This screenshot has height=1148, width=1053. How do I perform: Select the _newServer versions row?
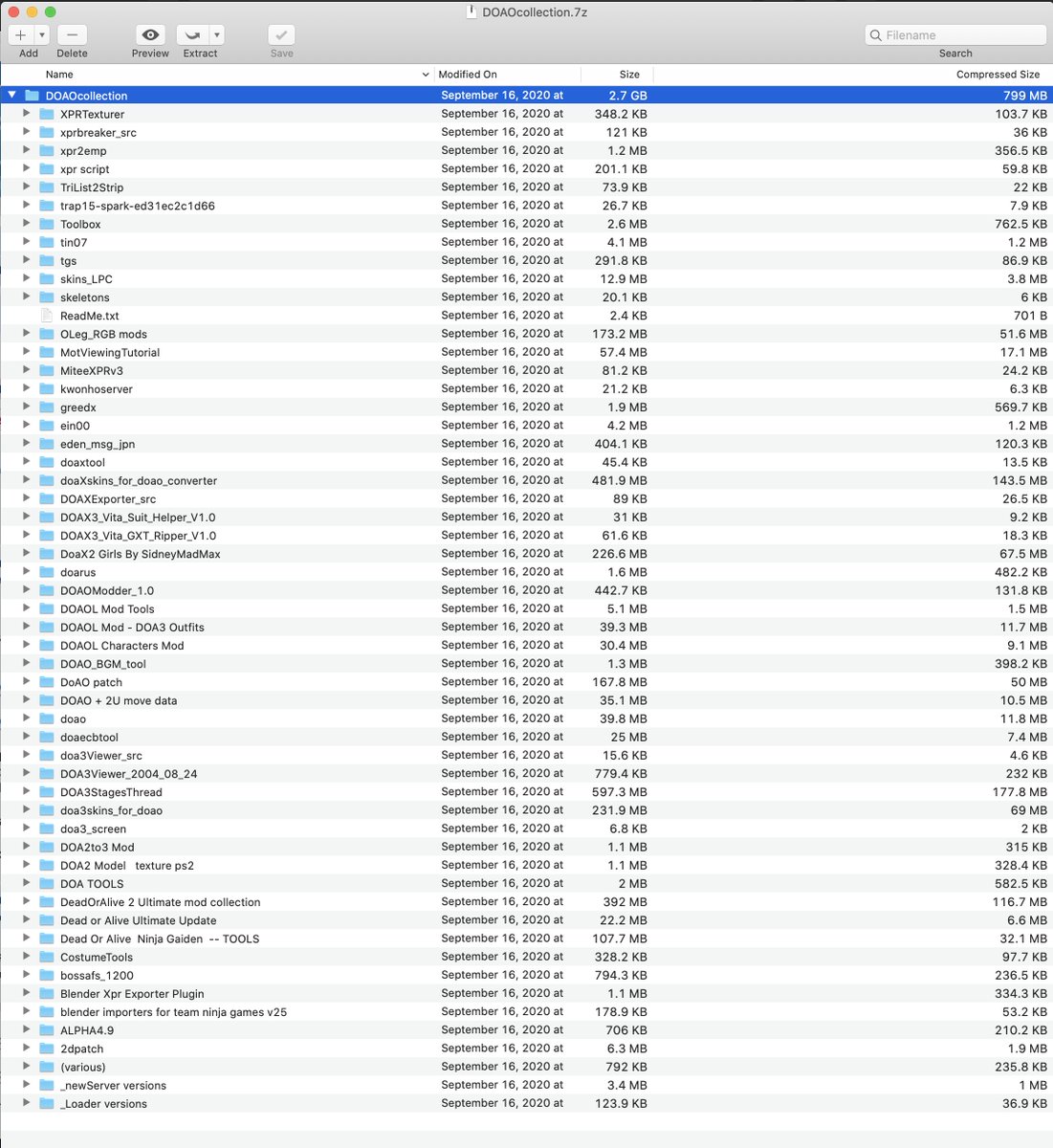(x=526, y=1085)
